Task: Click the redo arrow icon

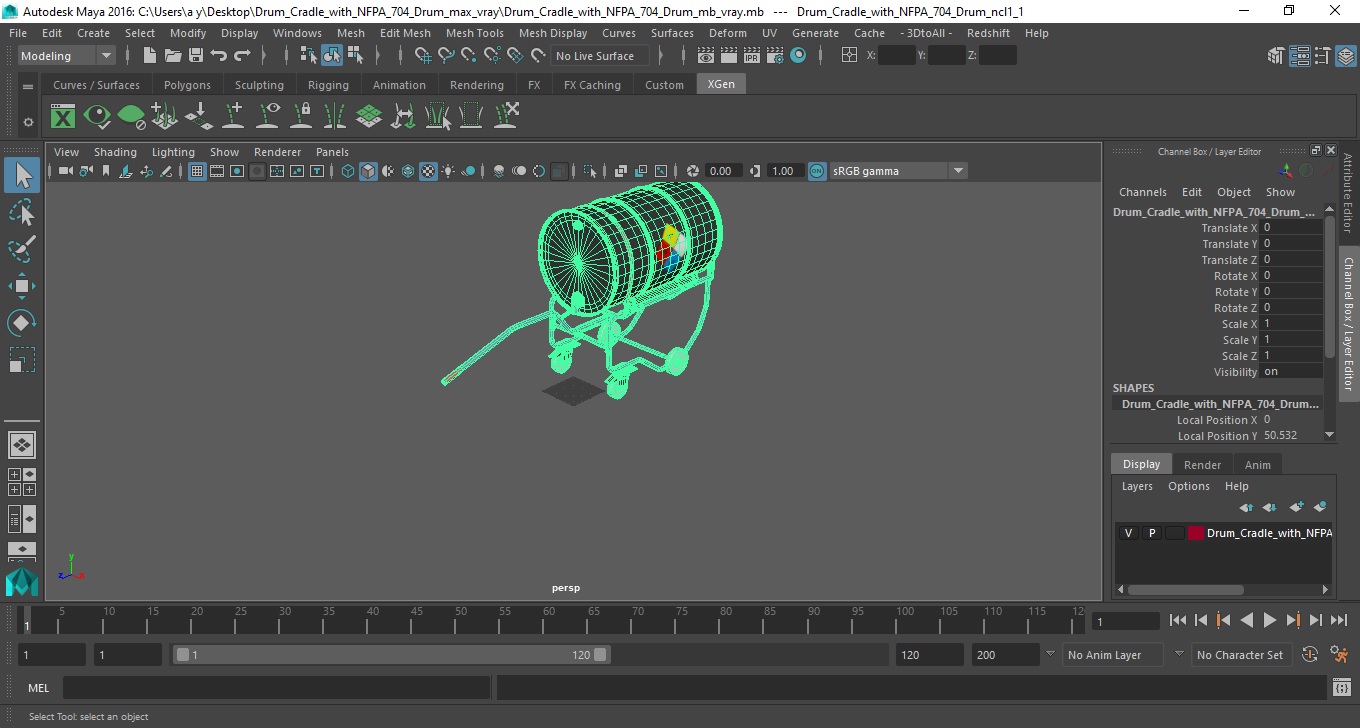Action: (x=242, y=56)
